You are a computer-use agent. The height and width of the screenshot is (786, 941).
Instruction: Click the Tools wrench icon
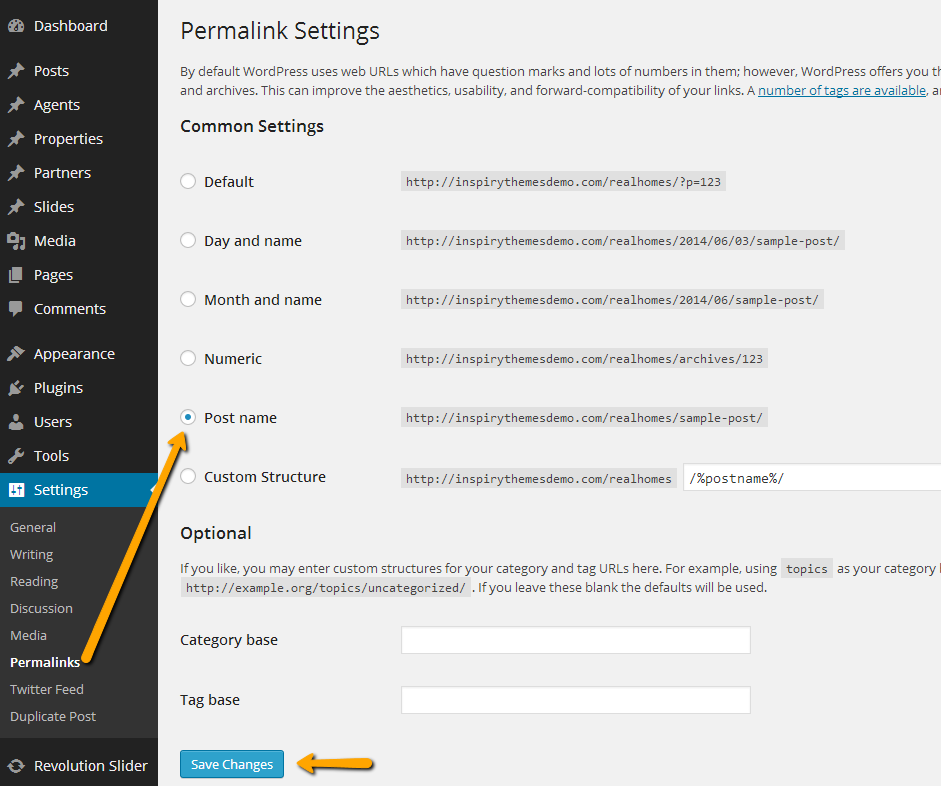[16, 456]
